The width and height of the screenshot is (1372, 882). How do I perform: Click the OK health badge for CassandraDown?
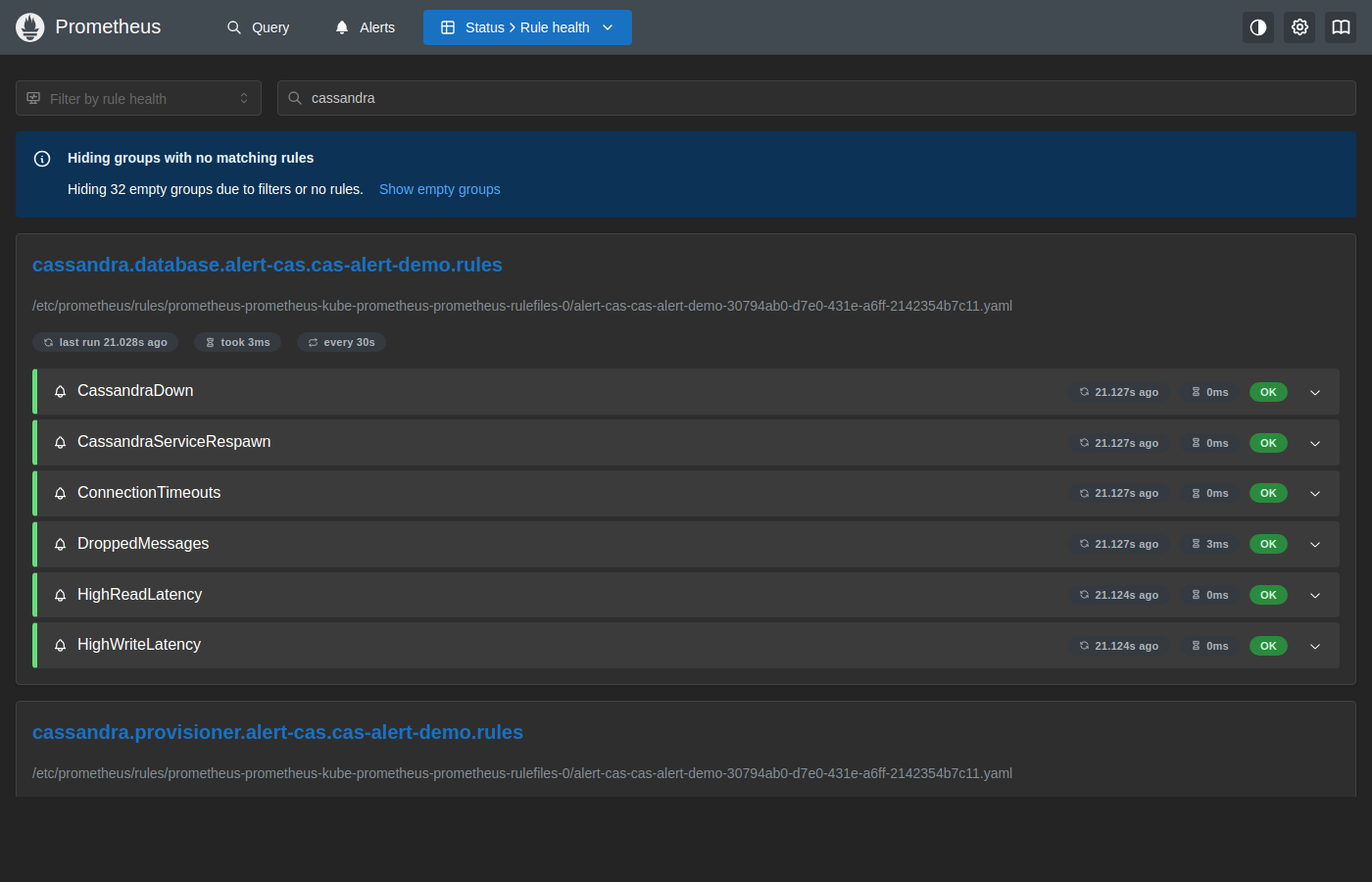[x=1268, y=392]
